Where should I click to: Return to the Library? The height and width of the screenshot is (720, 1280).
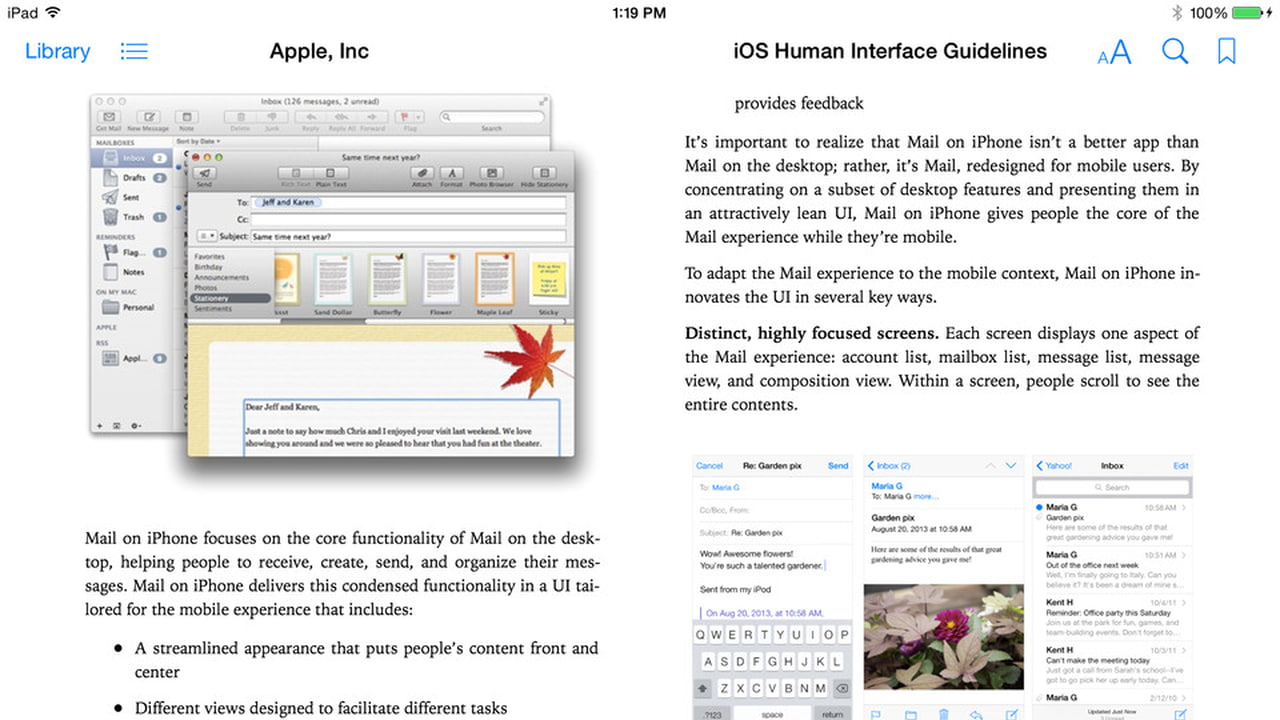click(x=57, y=51)
